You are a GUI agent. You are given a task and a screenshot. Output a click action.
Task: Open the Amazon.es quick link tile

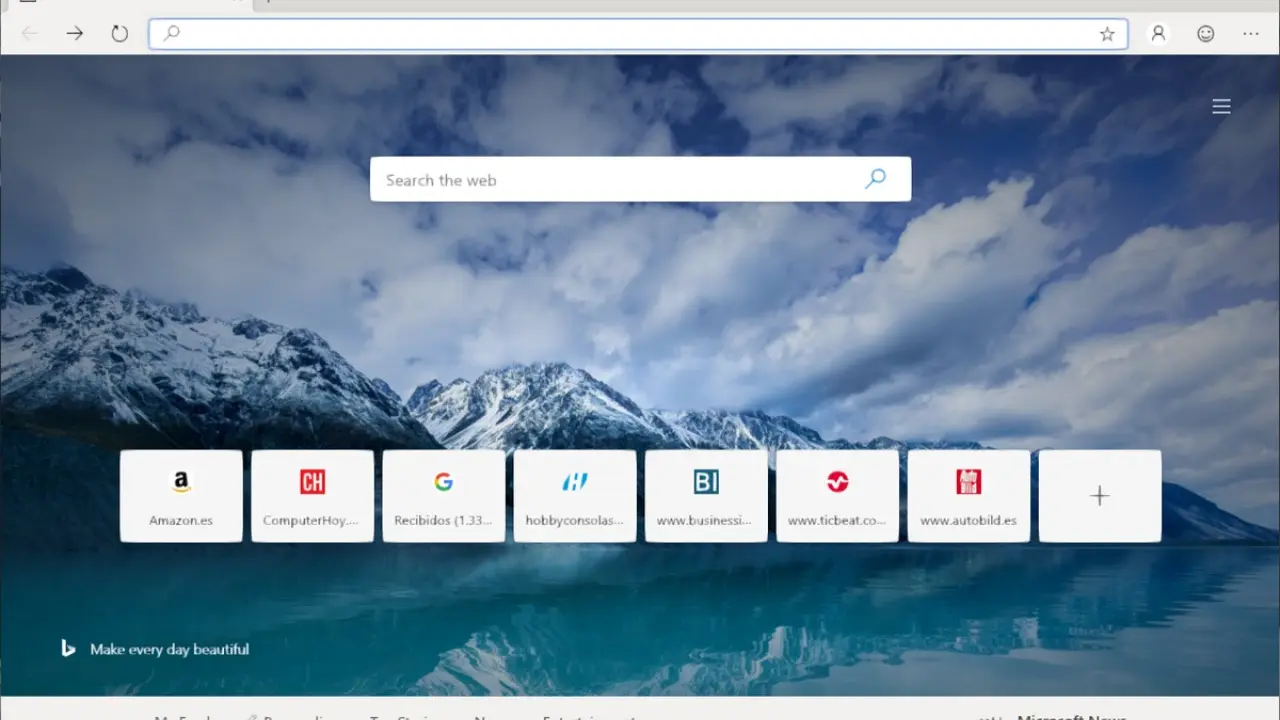pos(181,496)
